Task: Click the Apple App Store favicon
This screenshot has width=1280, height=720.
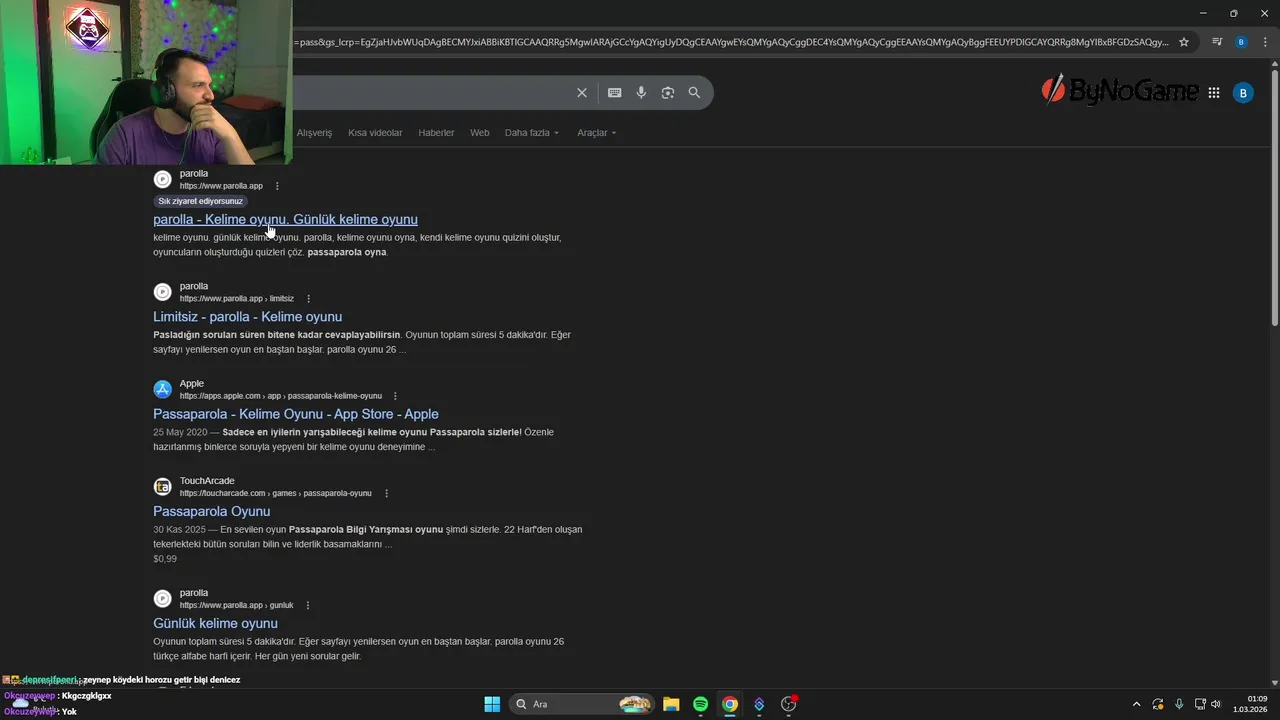Action: 162,389
